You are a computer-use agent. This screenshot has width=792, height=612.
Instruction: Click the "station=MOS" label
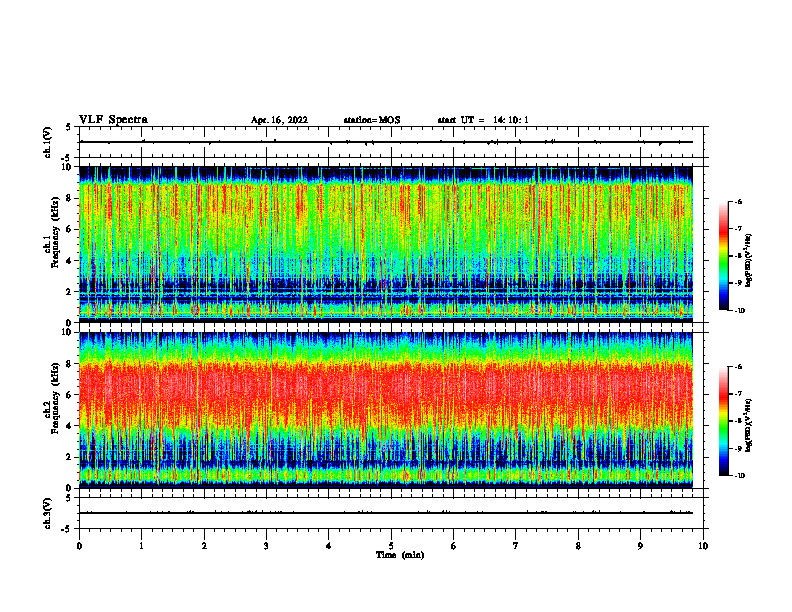pyautogui.click(x=372, y=120)
